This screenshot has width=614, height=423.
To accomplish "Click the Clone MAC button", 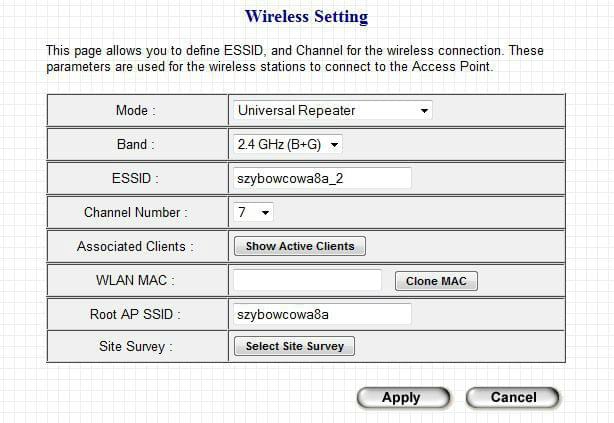I will [x=436, y=281].
